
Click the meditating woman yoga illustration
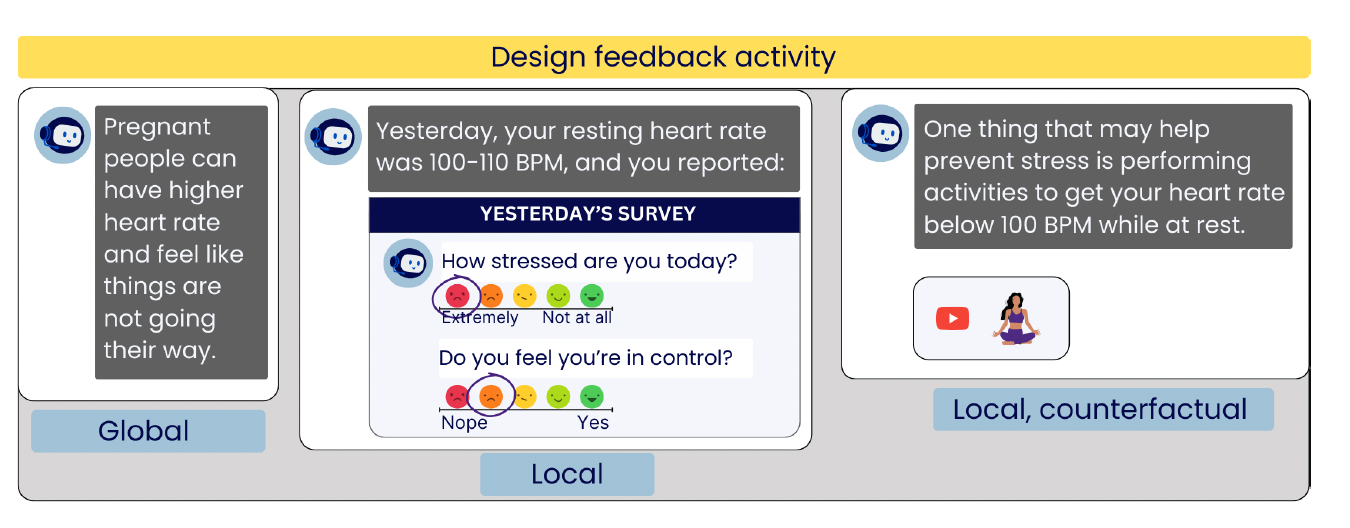click(1018, 319)
